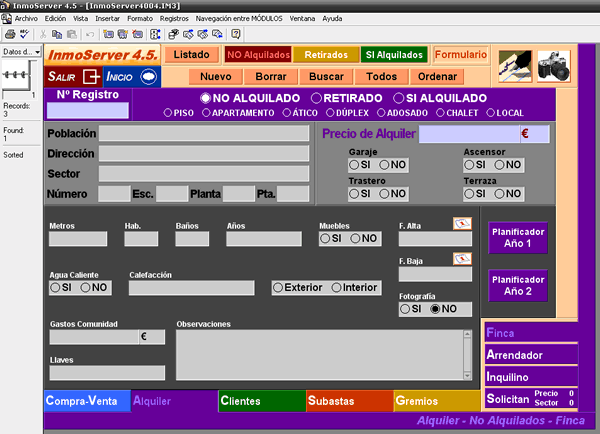Click the Borrar button

[x=271, y=77]
